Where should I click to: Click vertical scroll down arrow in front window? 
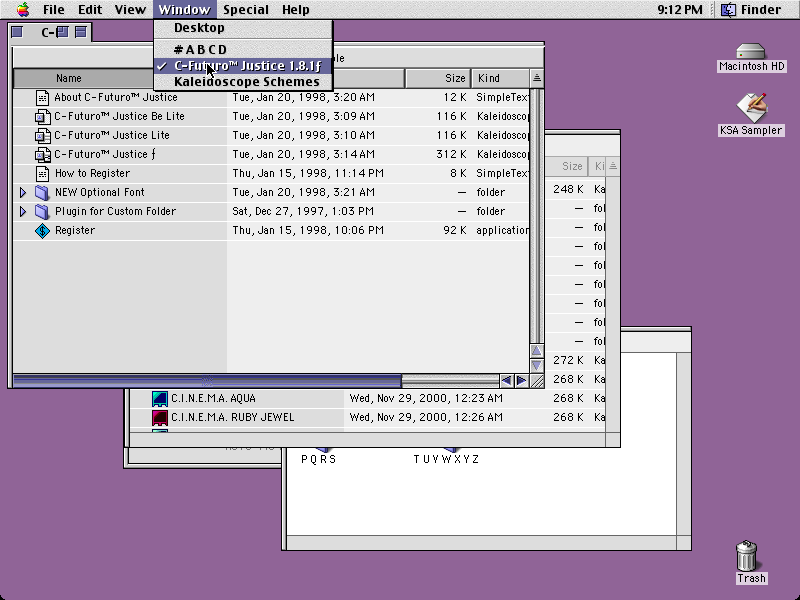536,365
